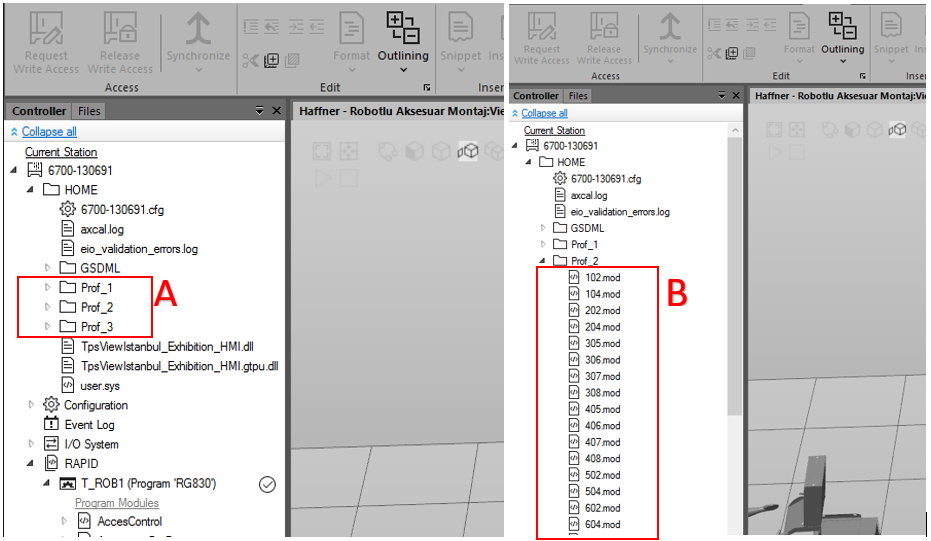Viewport: 931px width, 541px height.
Task: Click the user.sys module file icon
Action: [68, 385]
